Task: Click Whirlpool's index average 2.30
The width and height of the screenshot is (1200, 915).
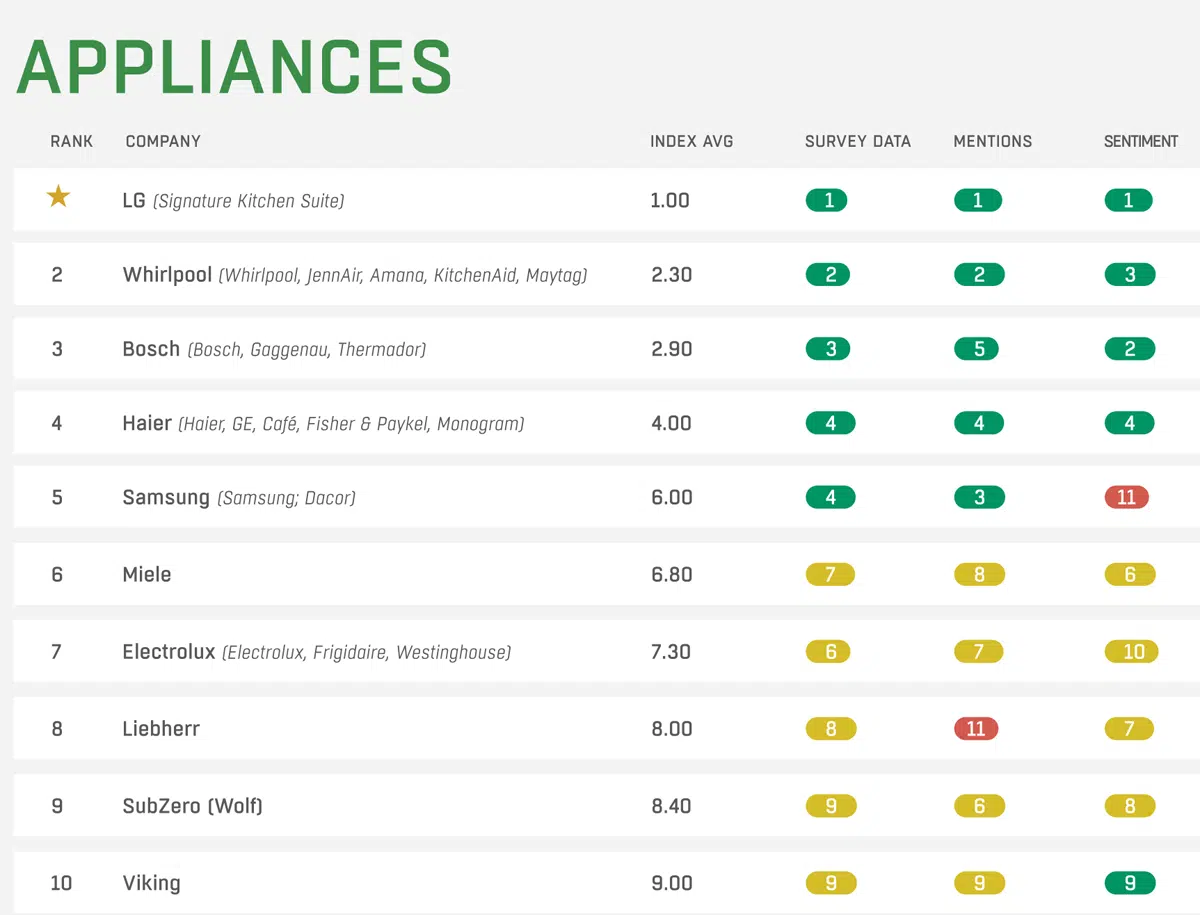Action: pyautogui.click(x=671, y=274)
